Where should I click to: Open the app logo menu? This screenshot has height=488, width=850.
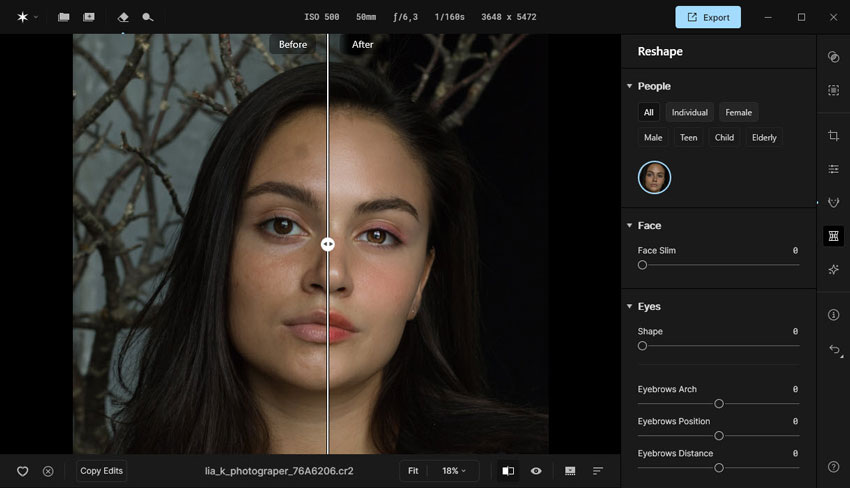point(22,17)
